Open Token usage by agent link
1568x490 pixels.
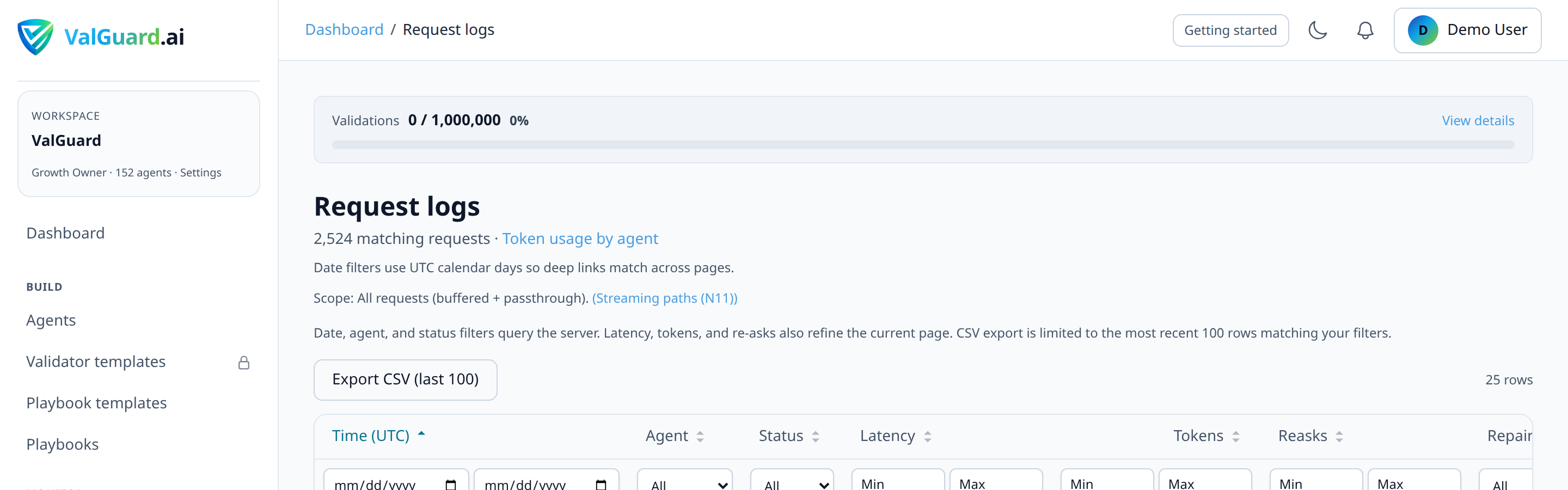tap(580, 238)
